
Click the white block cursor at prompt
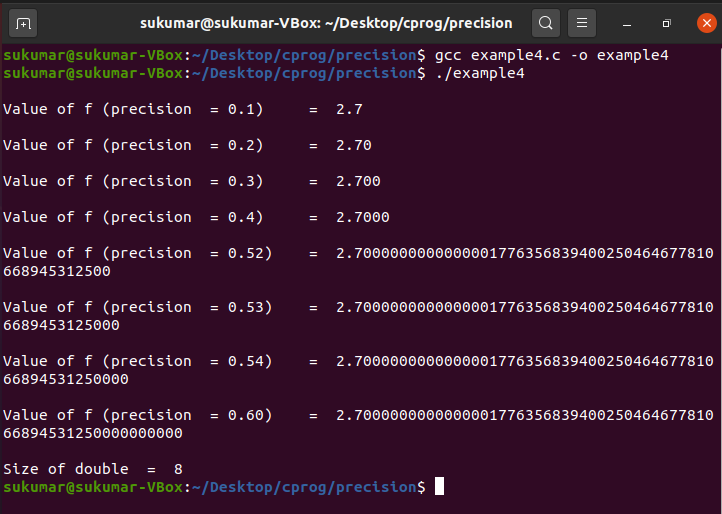[439, 487]
